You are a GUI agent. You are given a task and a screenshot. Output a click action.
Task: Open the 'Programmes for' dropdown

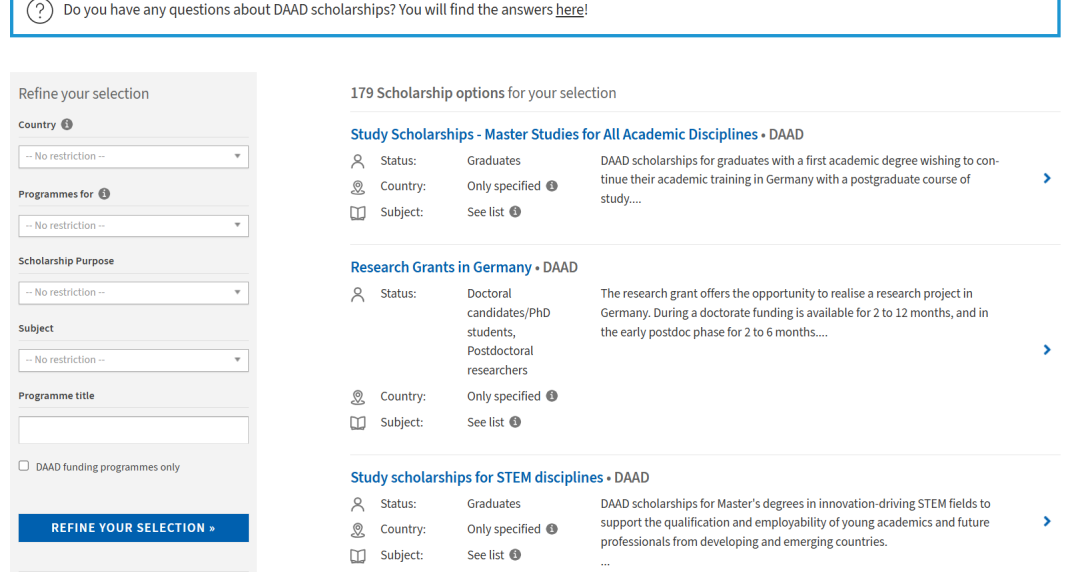coord(133,226)
